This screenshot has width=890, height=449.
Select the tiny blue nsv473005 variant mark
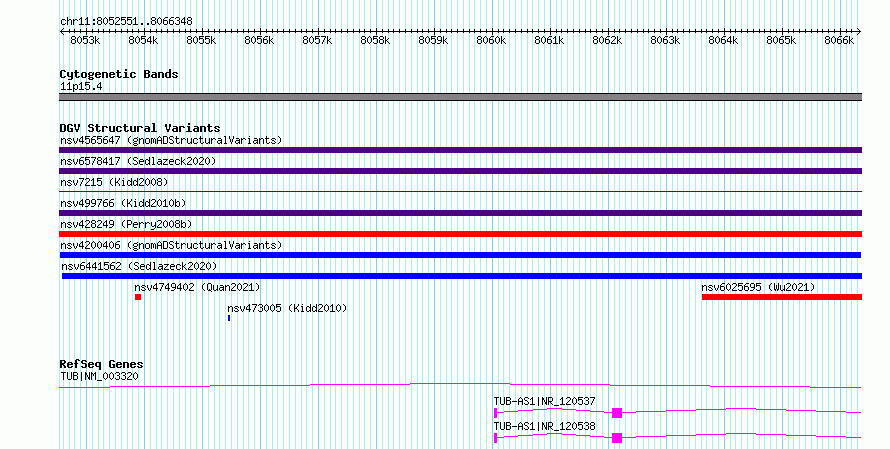tap(229, 318)
